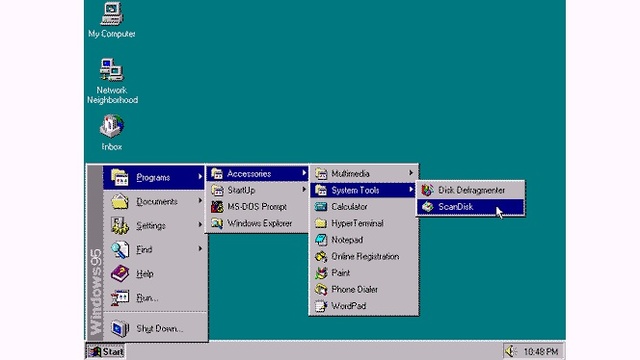The image size is (640, 360).
Task: Launch Disk Defragmenter menu entry
Action: [x=470, y=190]
